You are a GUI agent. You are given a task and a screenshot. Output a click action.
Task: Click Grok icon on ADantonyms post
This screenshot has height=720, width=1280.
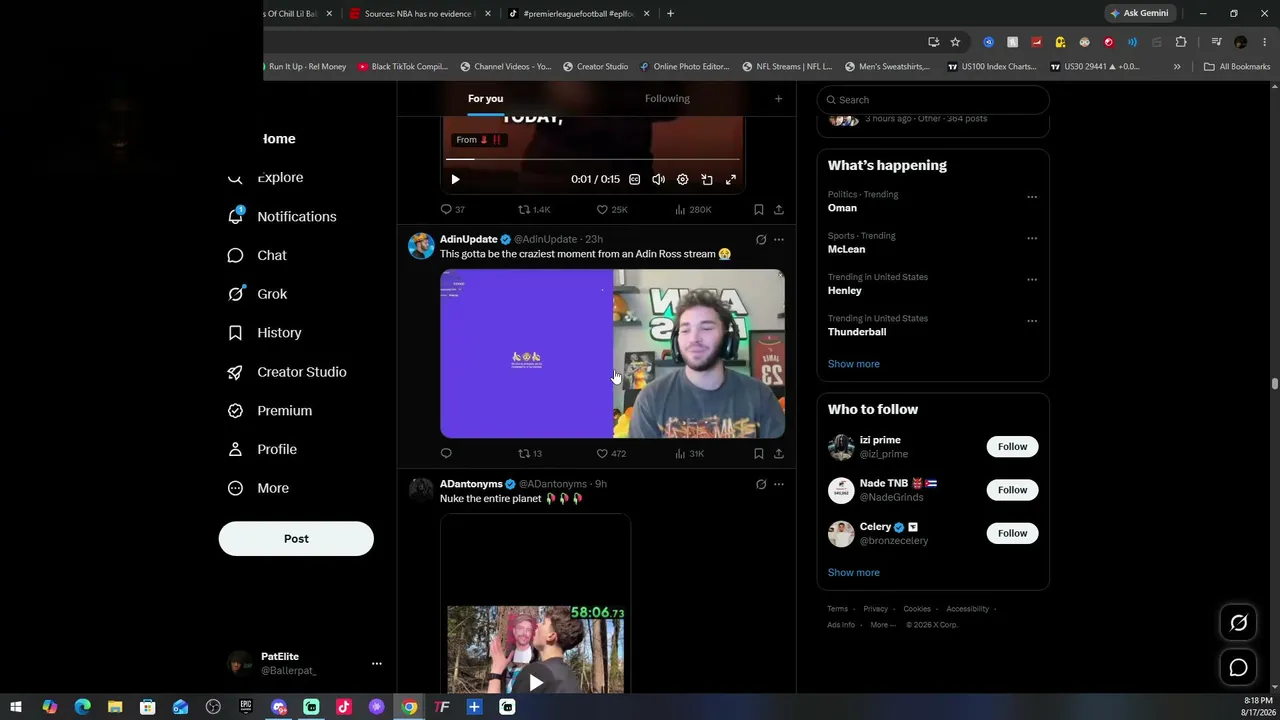pyautogui.click(x=761, y=484)
